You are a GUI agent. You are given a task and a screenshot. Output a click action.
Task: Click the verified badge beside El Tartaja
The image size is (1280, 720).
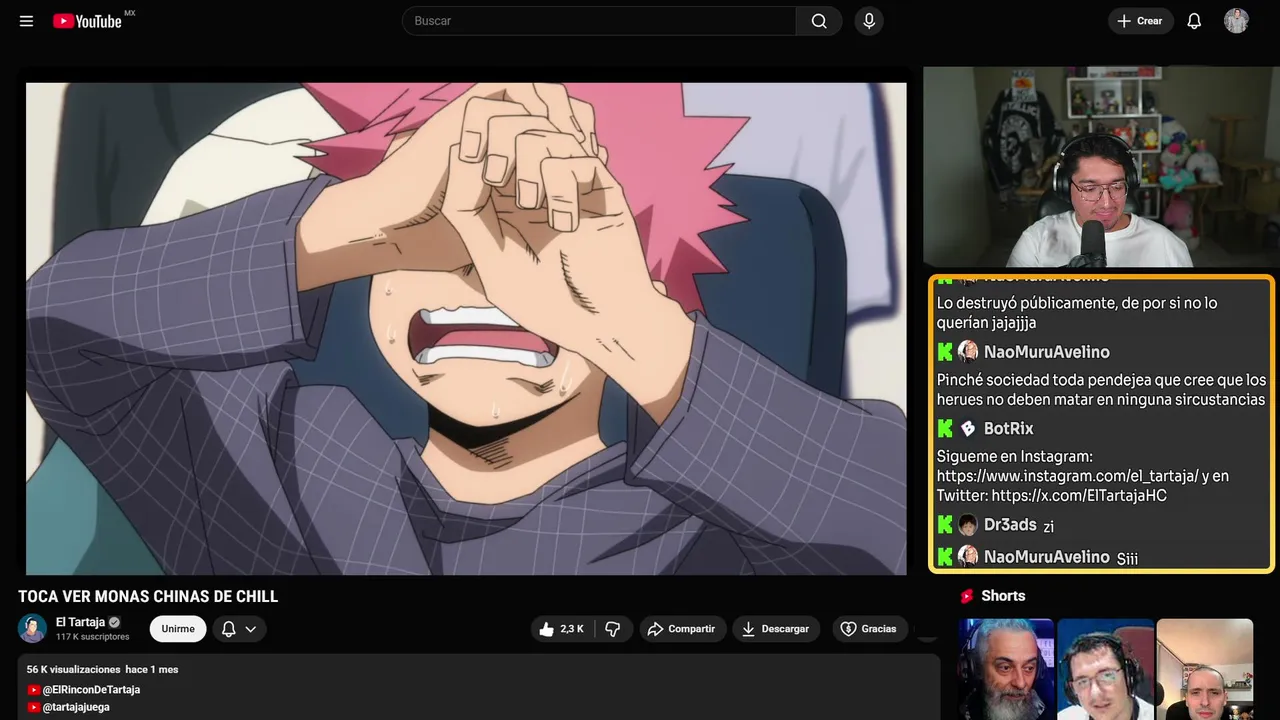(114, 622)
